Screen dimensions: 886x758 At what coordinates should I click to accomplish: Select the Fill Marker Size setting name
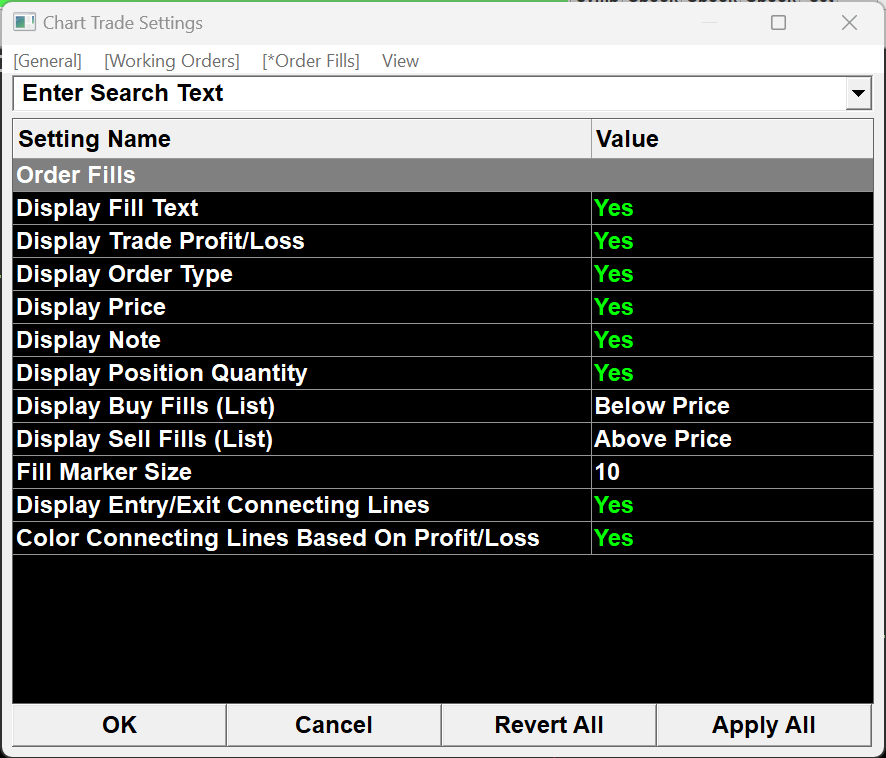[302, 472]
